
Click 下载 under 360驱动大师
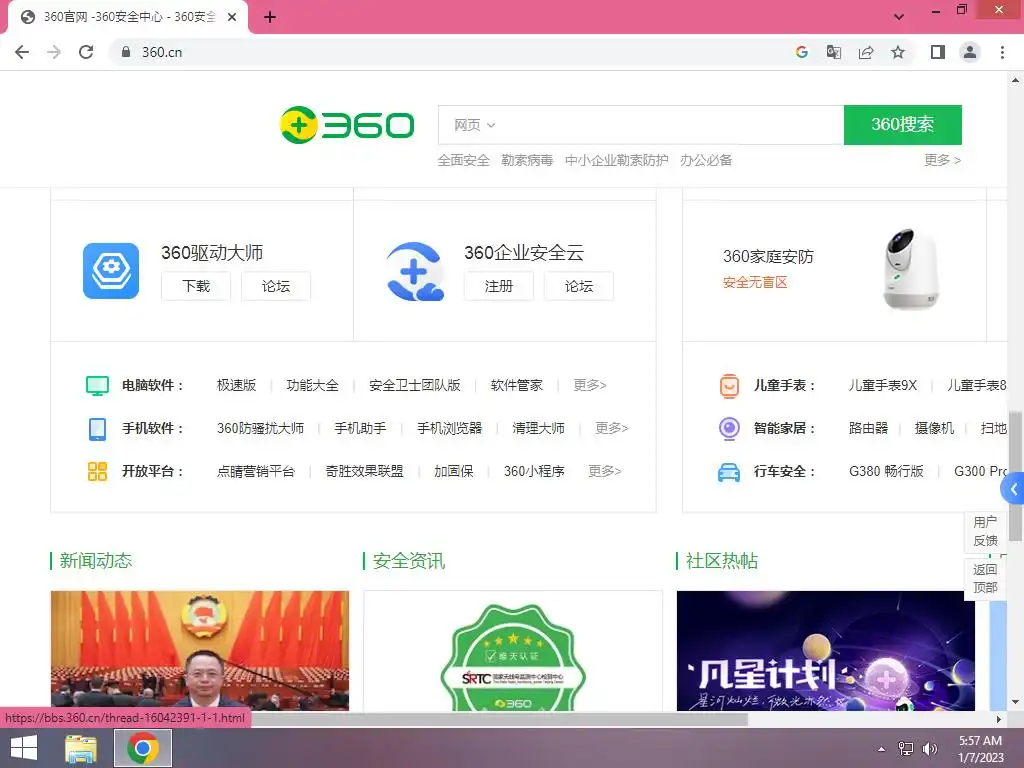pyautogui.click(x=196, y=286)
